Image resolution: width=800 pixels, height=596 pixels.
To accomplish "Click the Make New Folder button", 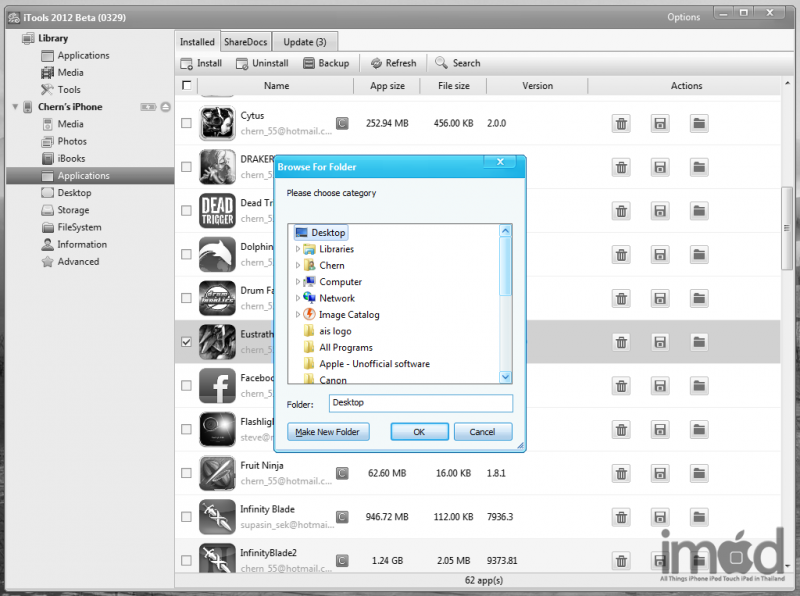I will (329, 432).
